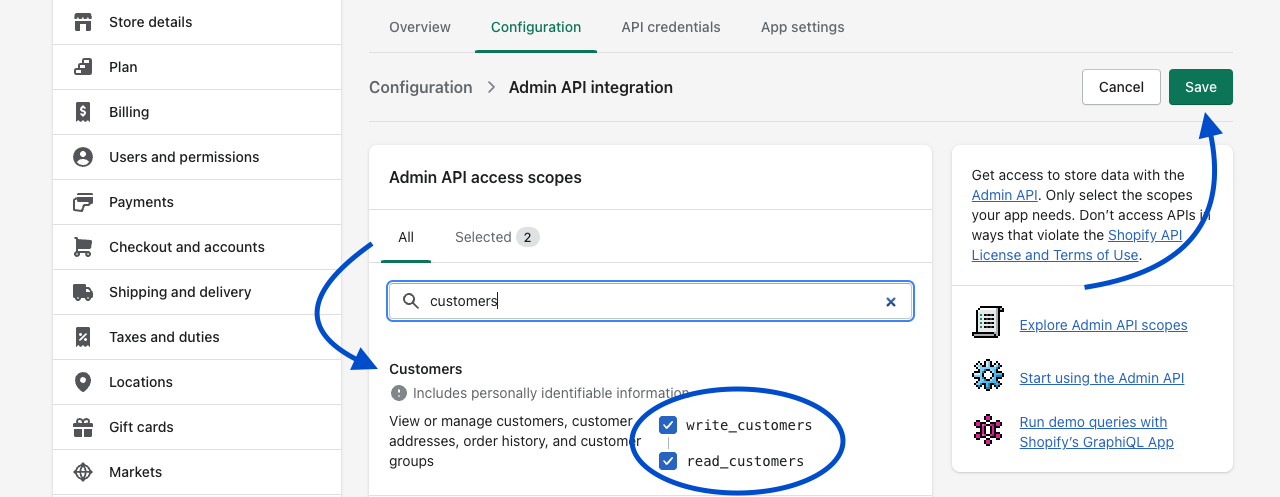The width and height of the screenshot is (1280, 497).
Task: Click the Admin API access scopes heading
Action: coord(485,177)
